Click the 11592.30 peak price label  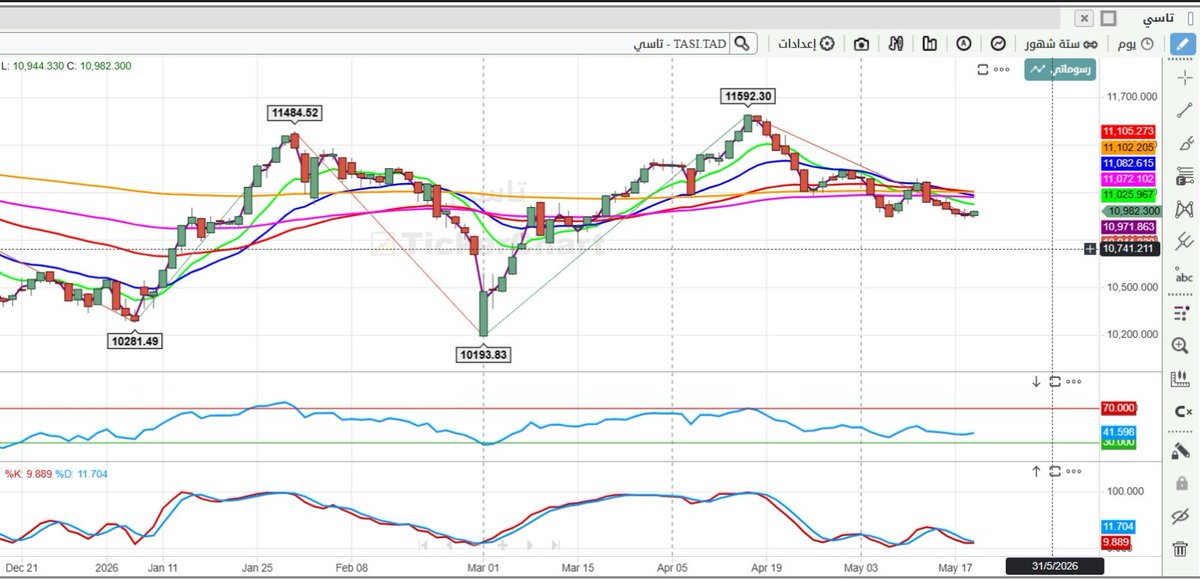(748, 96)
